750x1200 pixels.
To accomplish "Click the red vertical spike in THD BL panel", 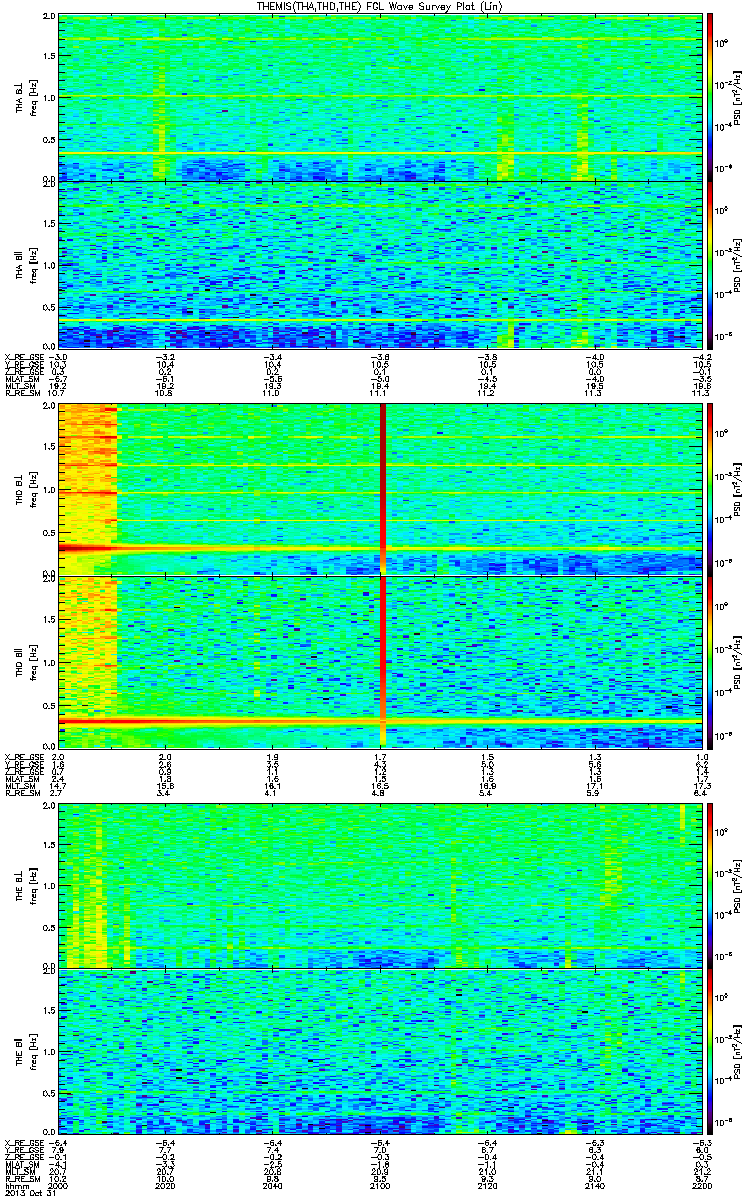I will (382, 489).
